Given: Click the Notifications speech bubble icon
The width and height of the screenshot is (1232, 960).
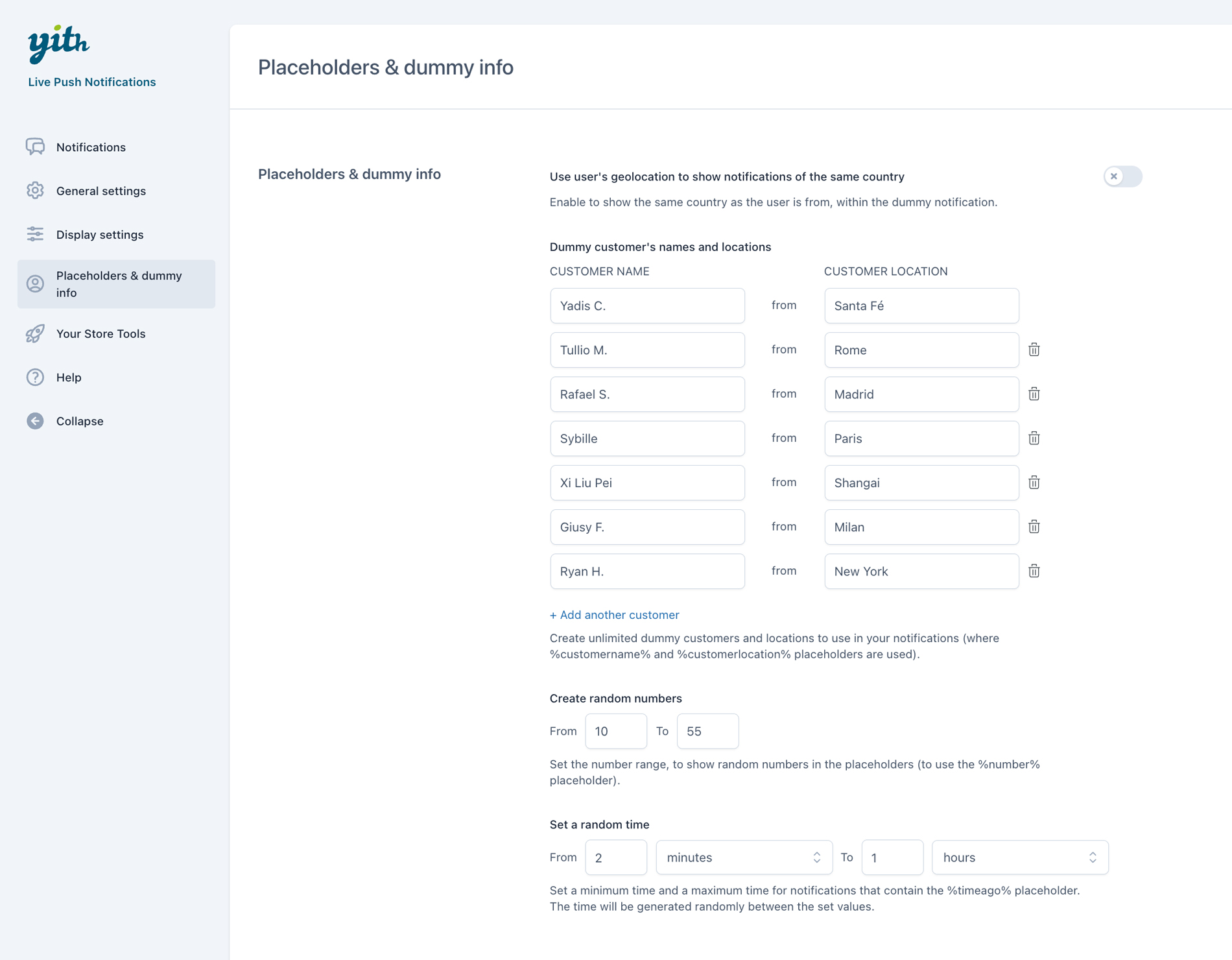Looking at the screenshot, I should point(35,147).
